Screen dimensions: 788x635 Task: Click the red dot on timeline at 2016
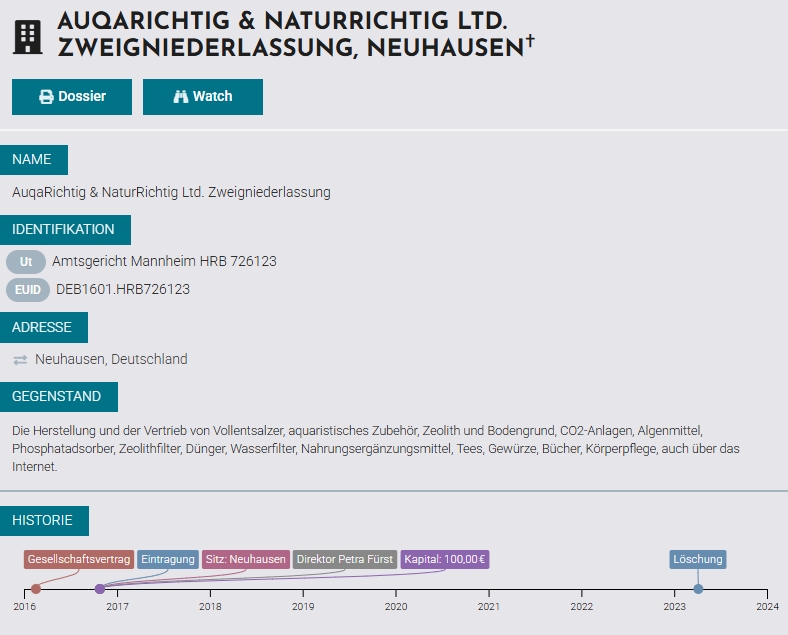[x=36, y=589]
